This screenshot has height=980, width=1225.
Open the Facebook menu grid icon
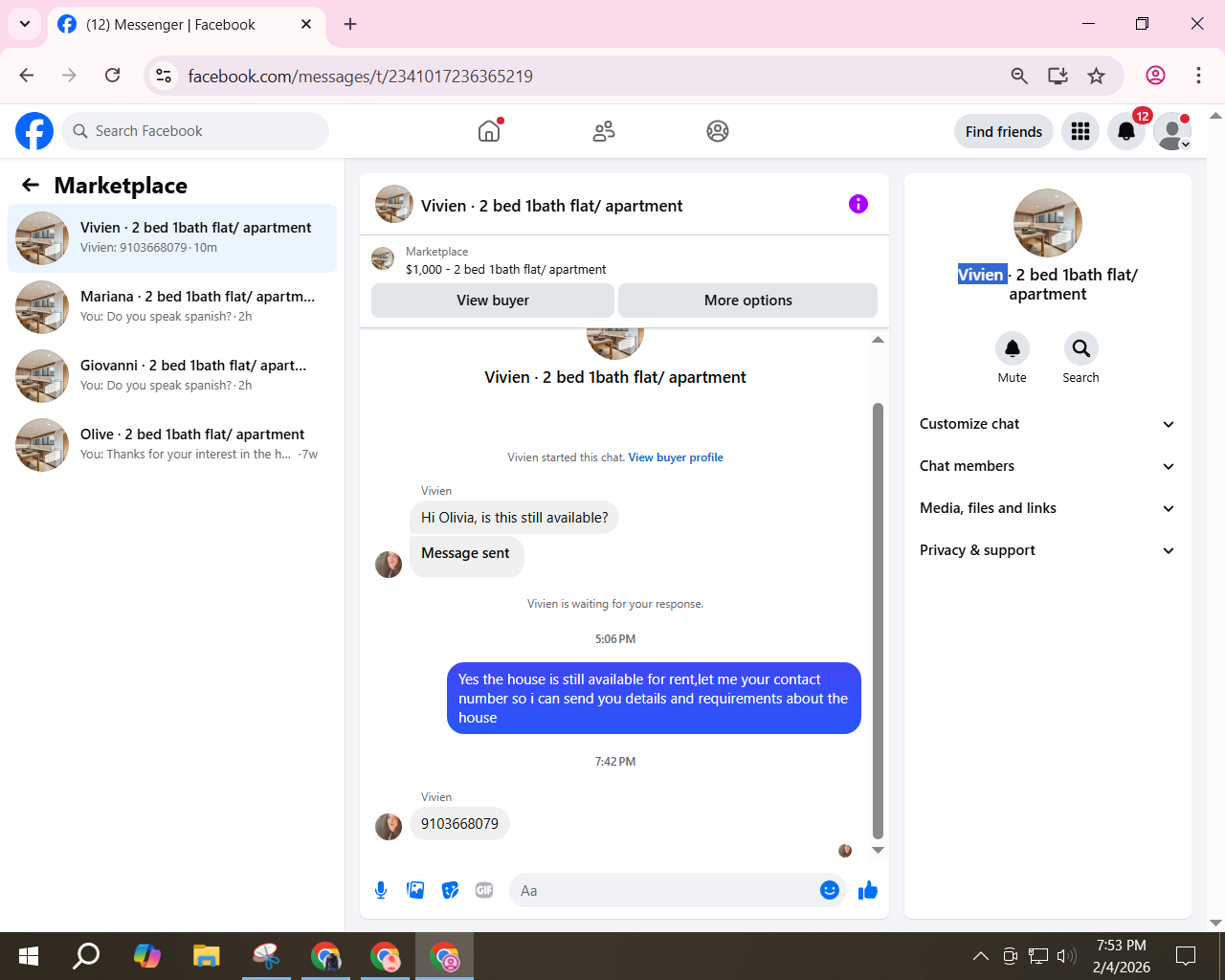click(1080, 131)
